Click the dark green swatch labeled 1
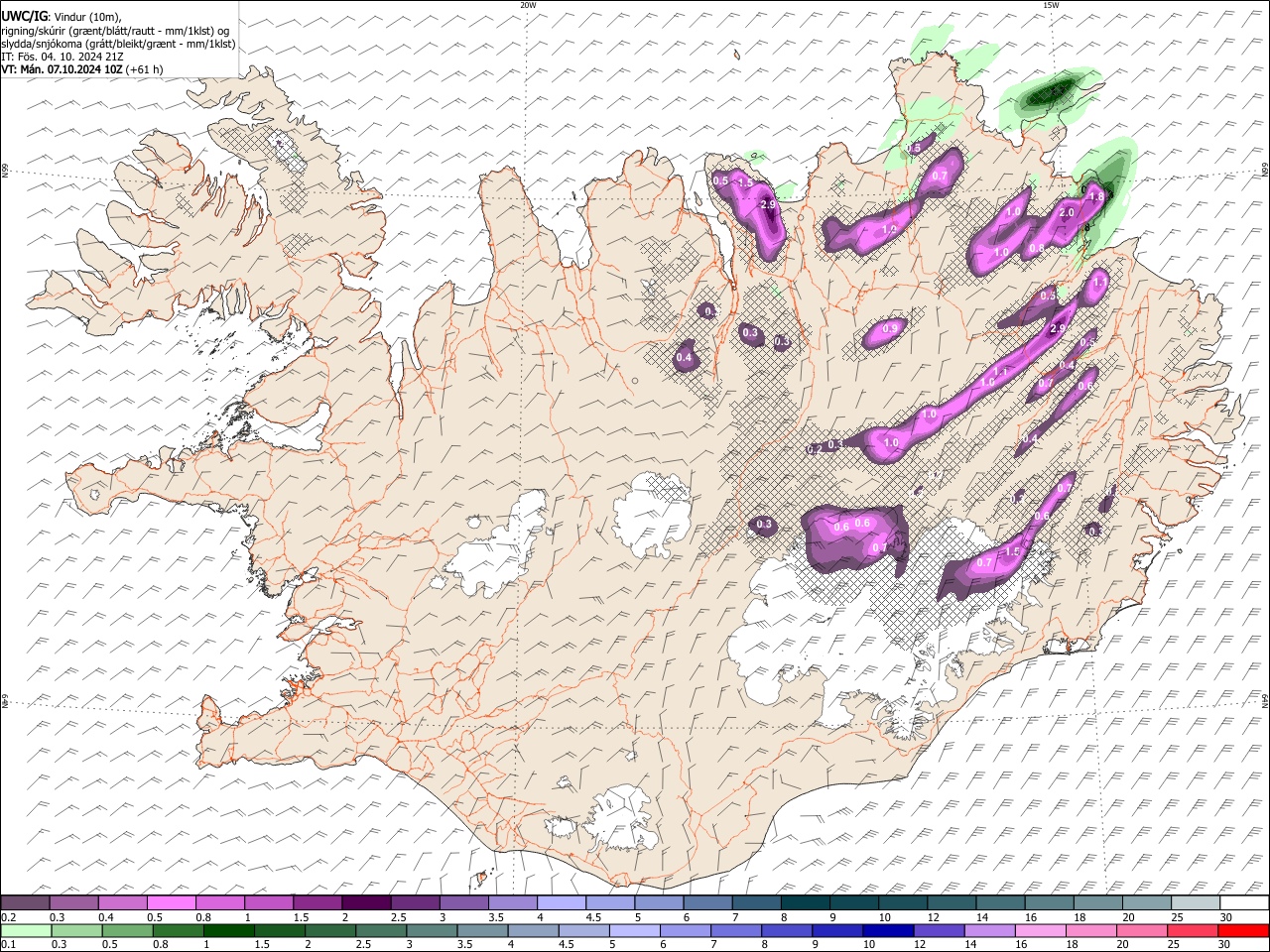1270x952 pixels. [x=228, y=930]
